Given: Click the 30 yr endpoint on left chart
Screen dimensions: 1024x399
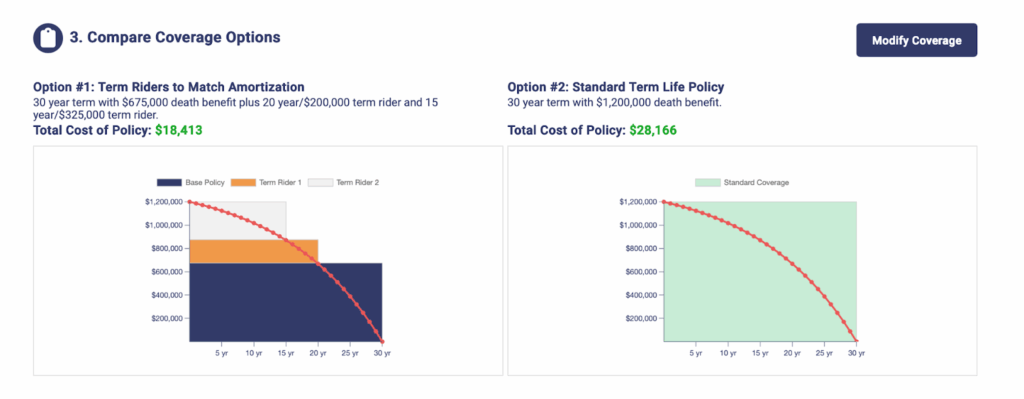Looking at the screenshot, I should pyautogui.click(x=382, y=341).
